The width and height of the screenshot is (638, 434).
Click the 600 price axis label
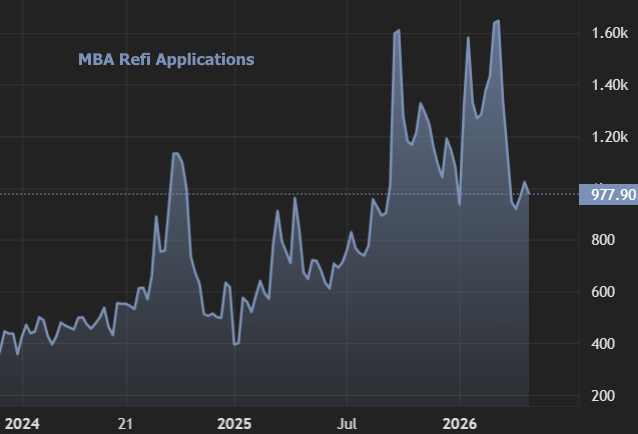point(602,292)
